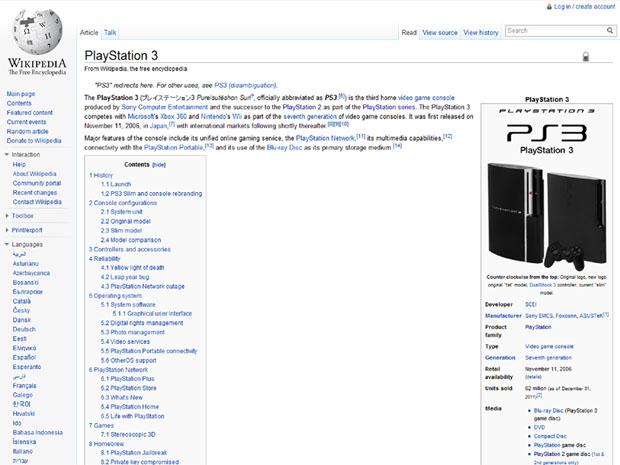Open Featured content link
The width and height of the screenshot is (620, 465).
click(30, 112)
